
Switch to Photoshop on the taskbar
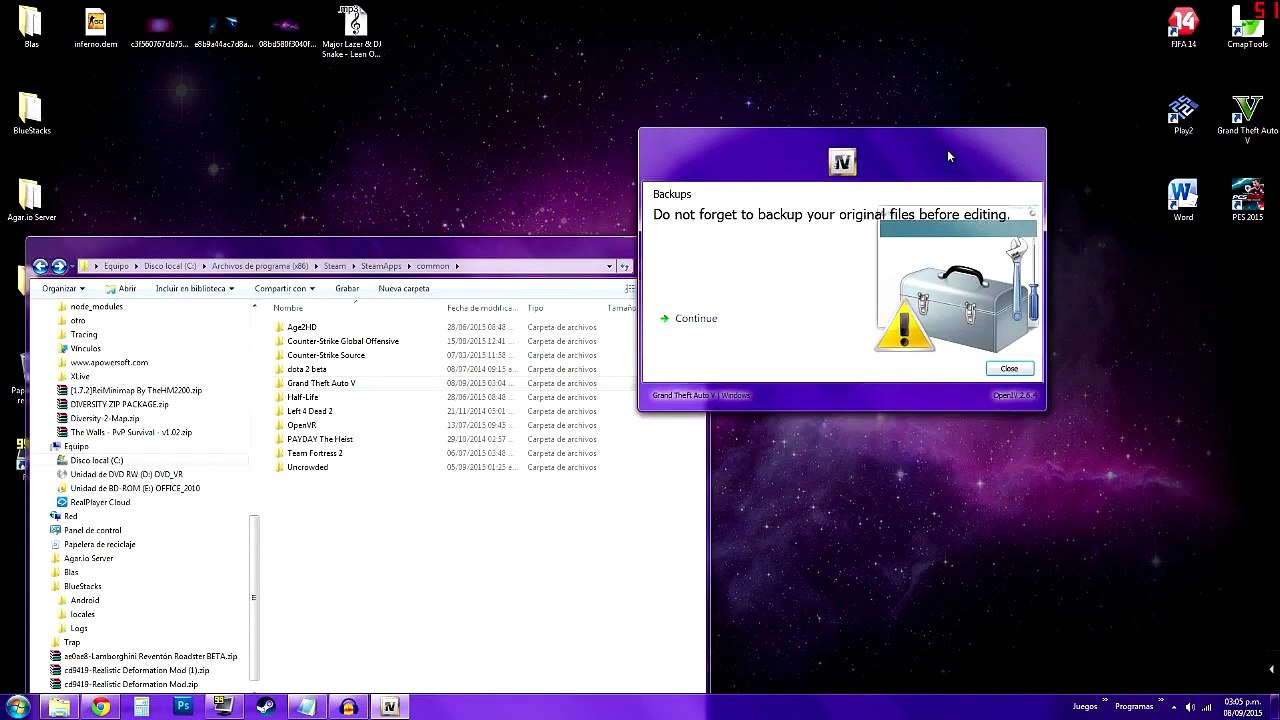click(x=183, y=707)
